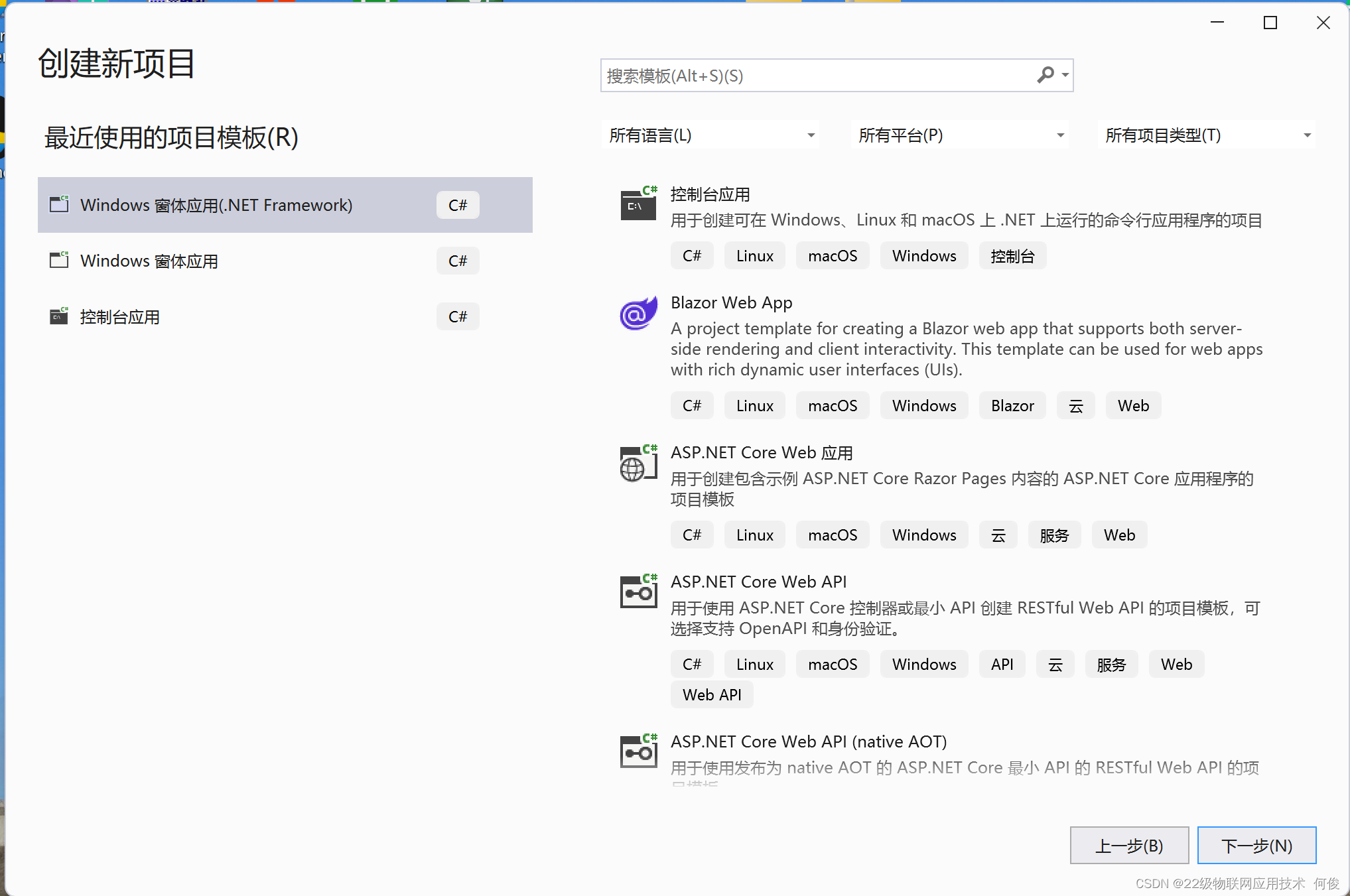
Task: Click Blazor Web App template description text
Action: tap(967, 349)
